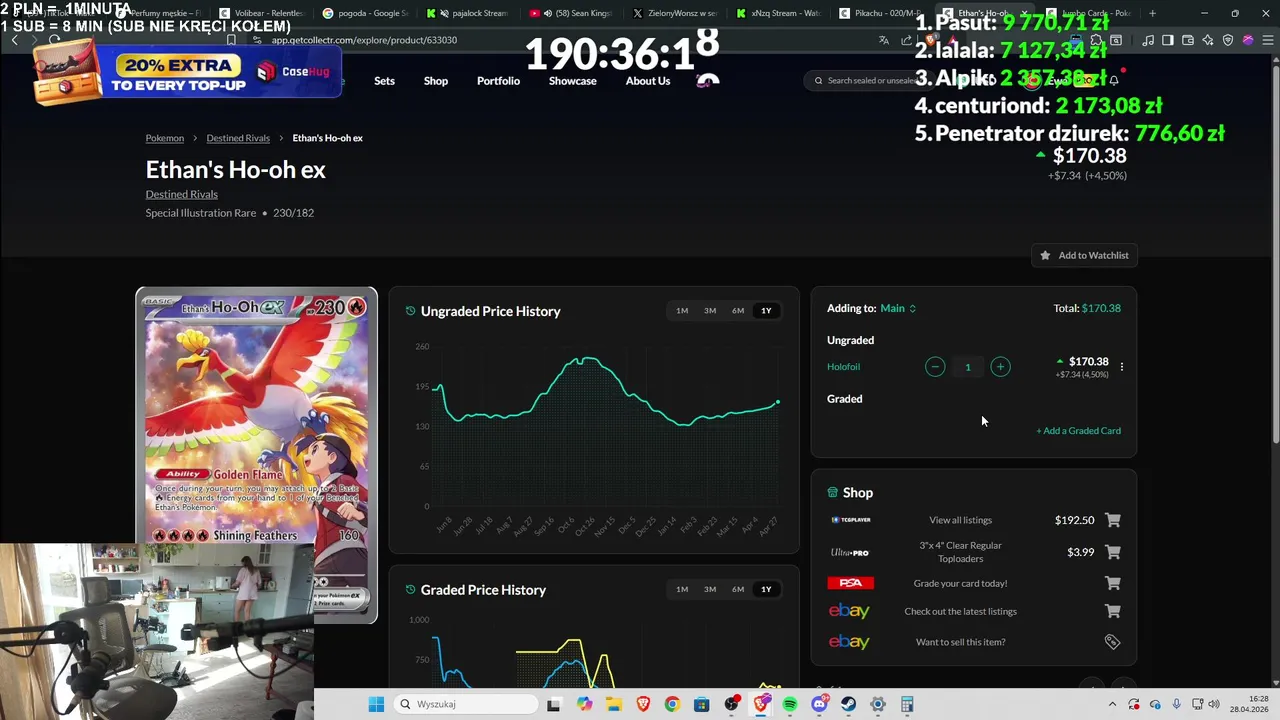Click the taskbar Wyszukaj search box
Screen dimensions: 1280x720
tap(466, 704)
